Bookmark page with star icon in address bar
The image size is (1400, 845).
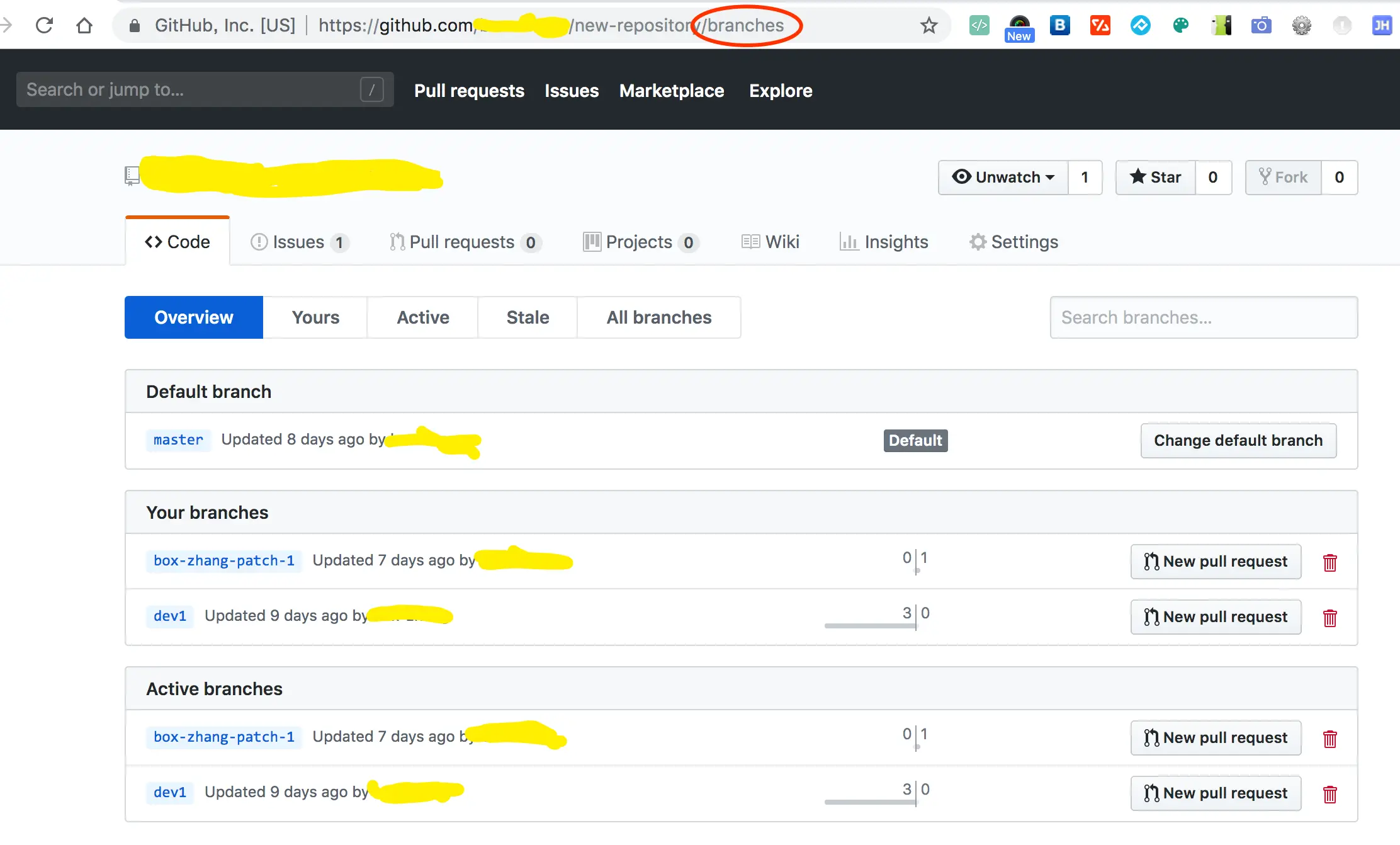(x=929, y=26)
